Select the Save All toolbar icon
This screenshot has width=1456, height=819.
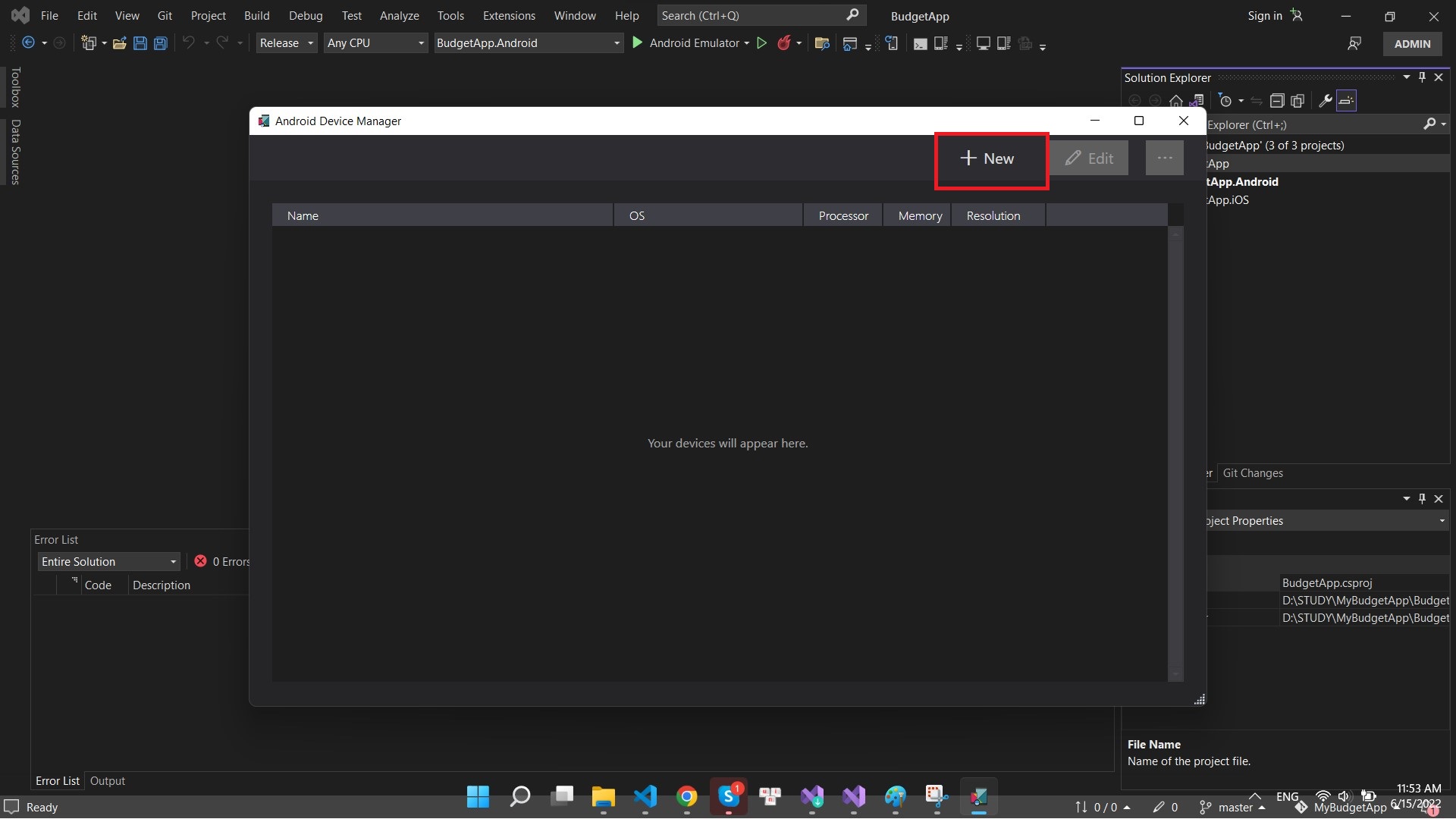coord(161,42)
